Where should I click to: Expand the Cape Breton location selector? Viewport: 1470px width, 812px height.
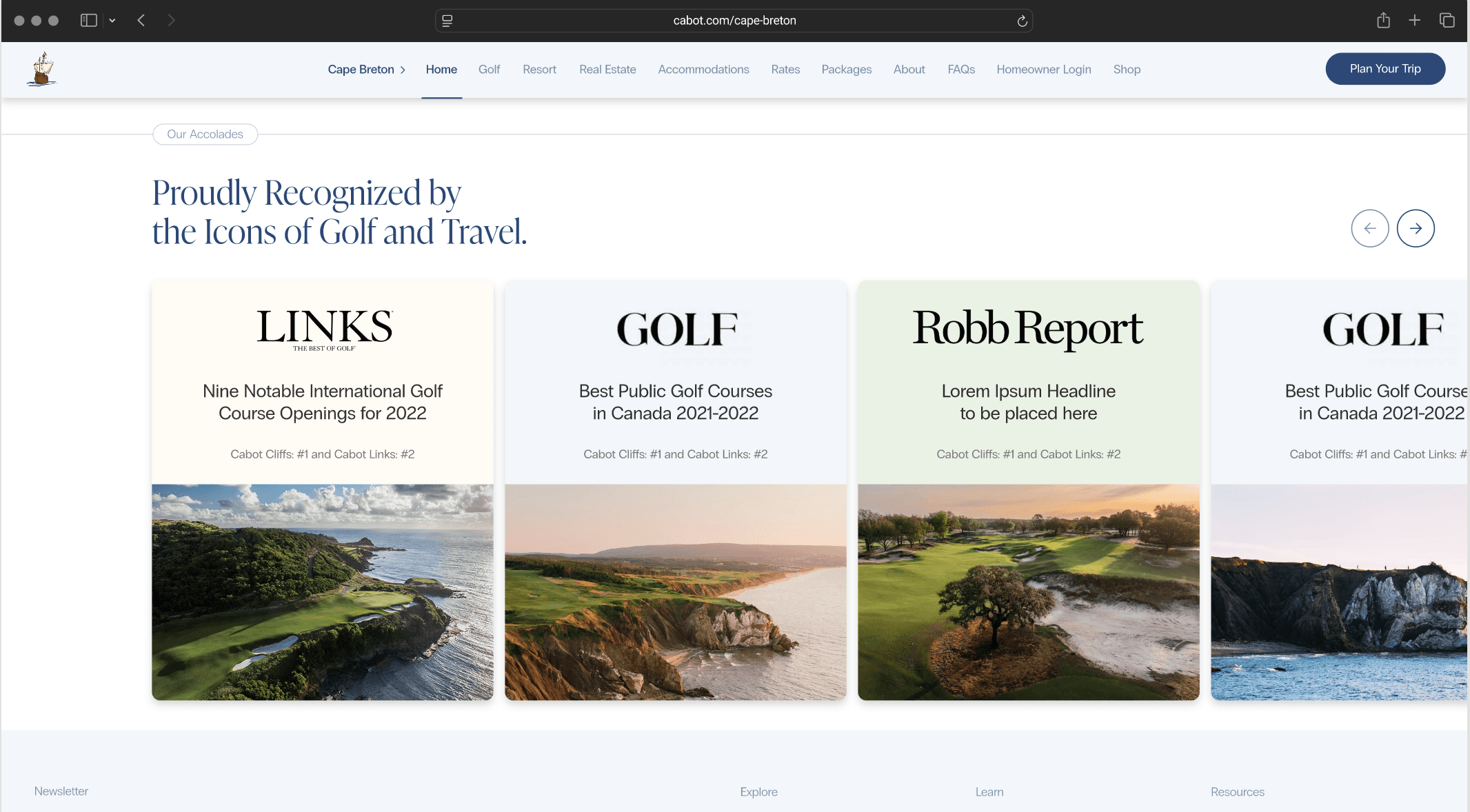[366, 70]
